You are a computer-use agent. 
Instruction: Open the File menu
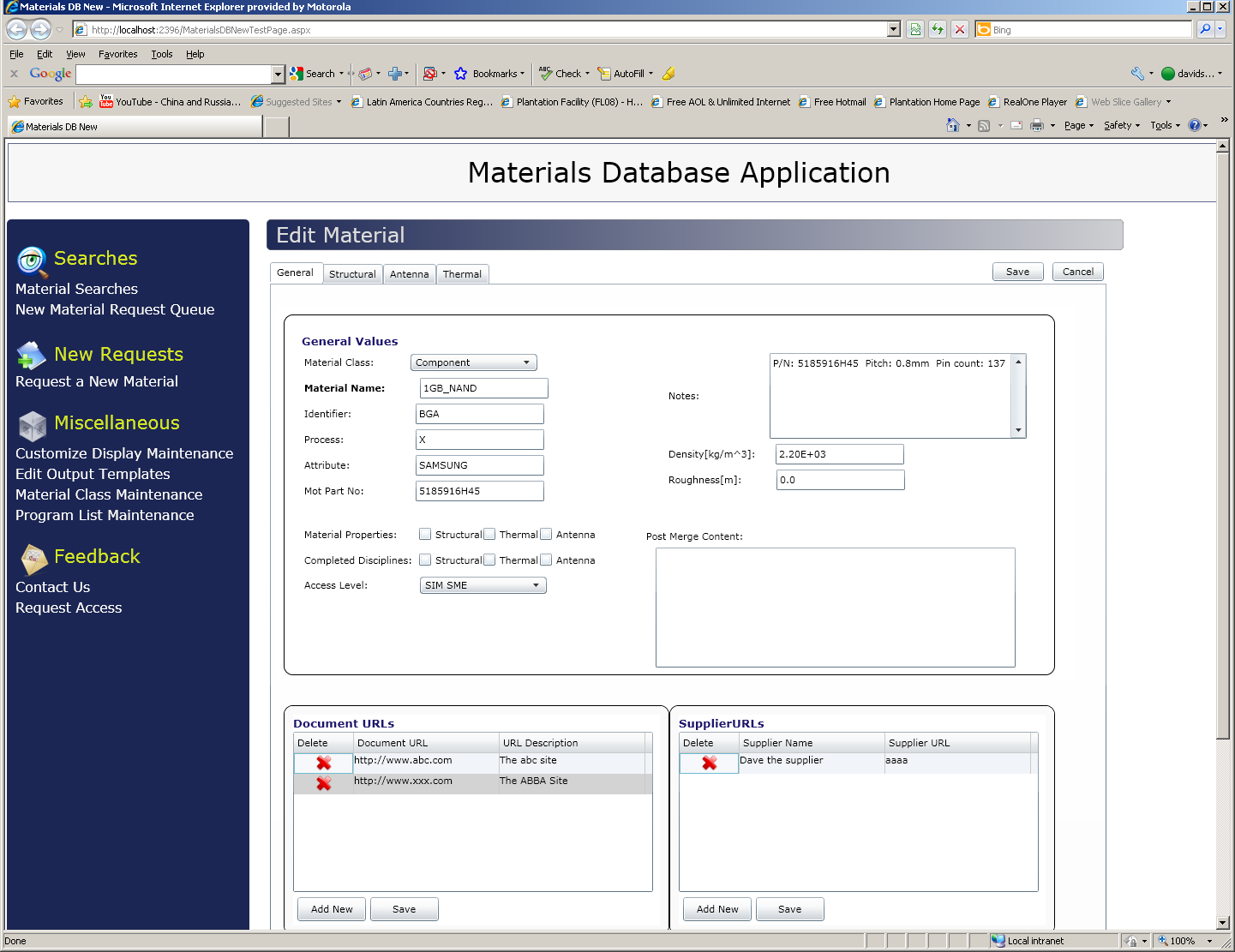[16, 54]
